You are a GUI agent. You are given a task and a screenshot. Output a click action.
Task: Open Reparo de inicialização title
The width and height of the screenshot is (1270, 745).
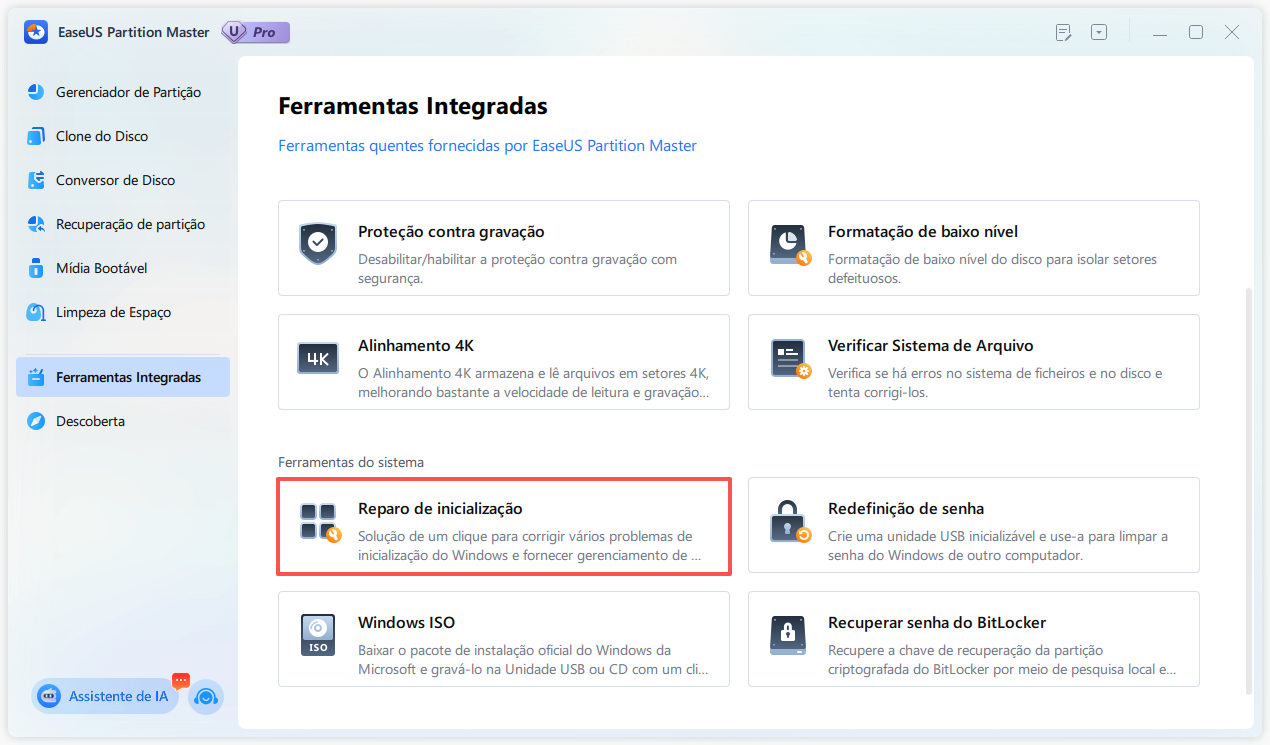[x=440, y=509]
